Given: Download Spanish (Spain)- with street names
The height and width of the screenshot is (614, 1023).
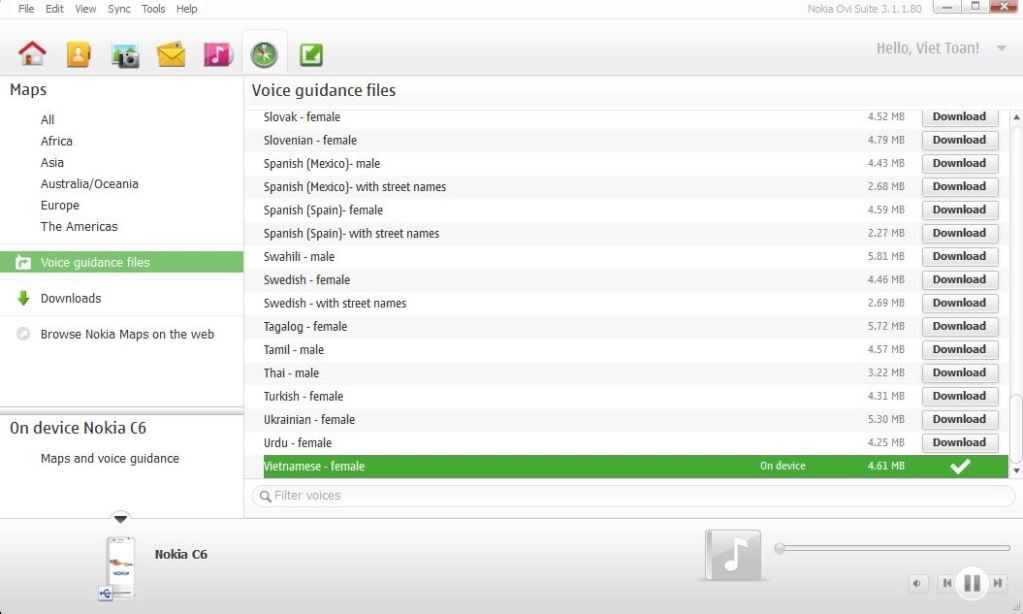Looking at the screenshot, I should pyautogui.click(x=960, y=233).
